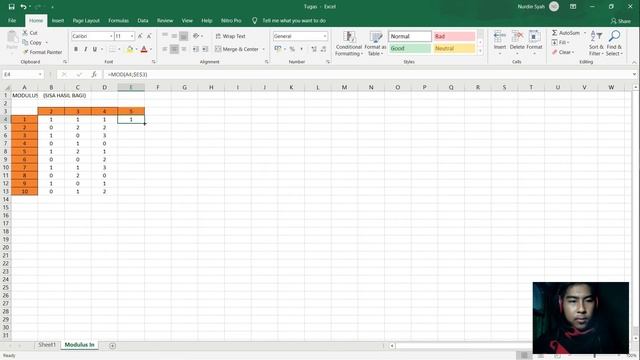The image size is (640, 360).
Task: Apply the Neutral cell style
Action: [x=454, y=49]
